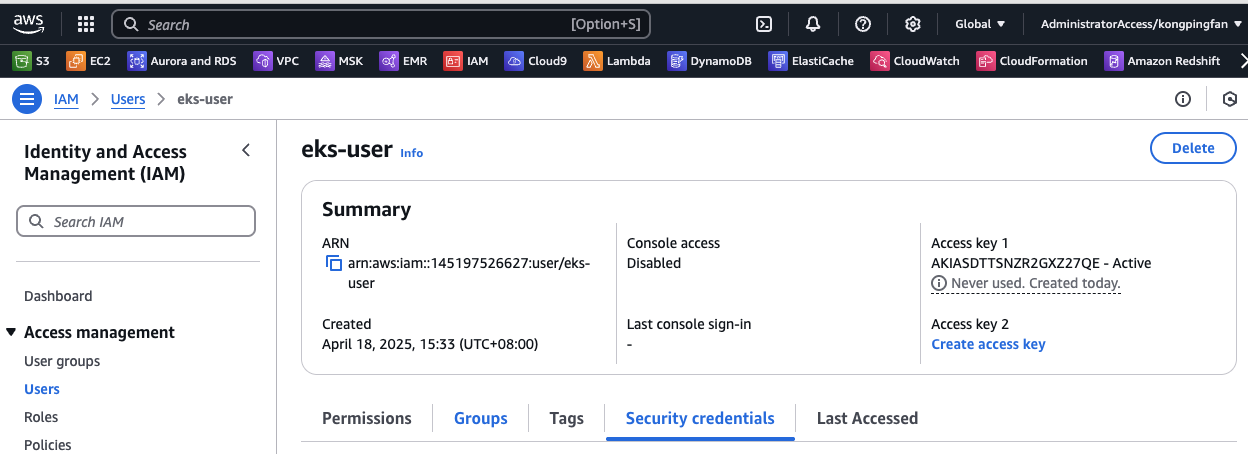Select the Security credentials tab
This screenshot has width=1248, height=454.
click(x=700, y=418)
